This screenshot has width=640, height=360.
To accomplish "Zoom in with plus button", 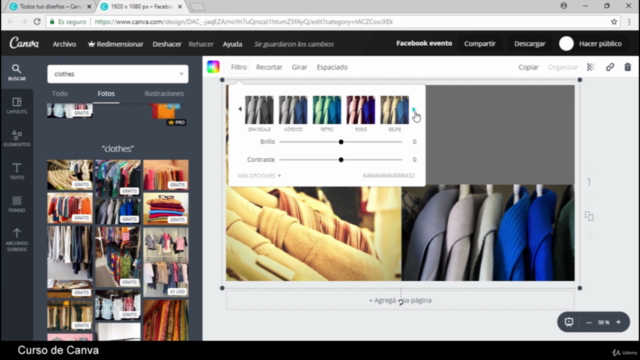I will point(618,322).
